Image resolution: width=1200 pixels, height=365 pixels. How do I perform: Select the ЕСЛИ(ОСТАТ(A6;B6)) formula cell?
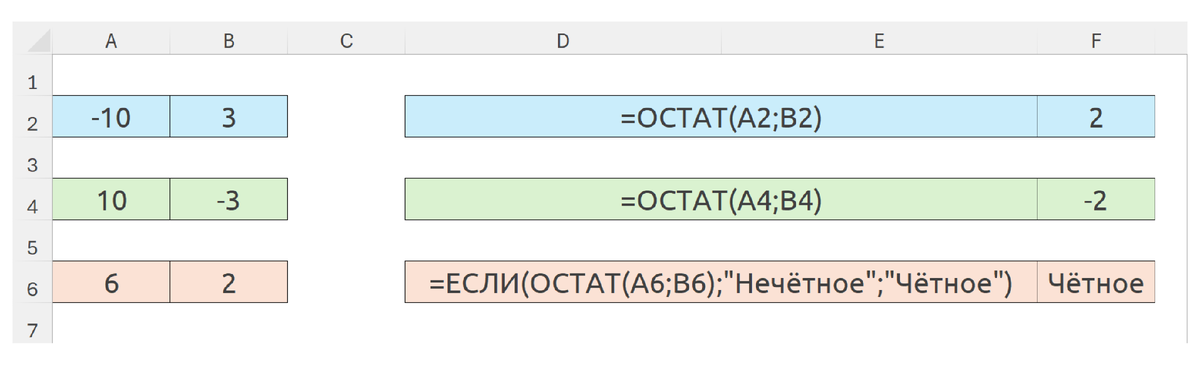pyautogui.click(x=721, y=283)
